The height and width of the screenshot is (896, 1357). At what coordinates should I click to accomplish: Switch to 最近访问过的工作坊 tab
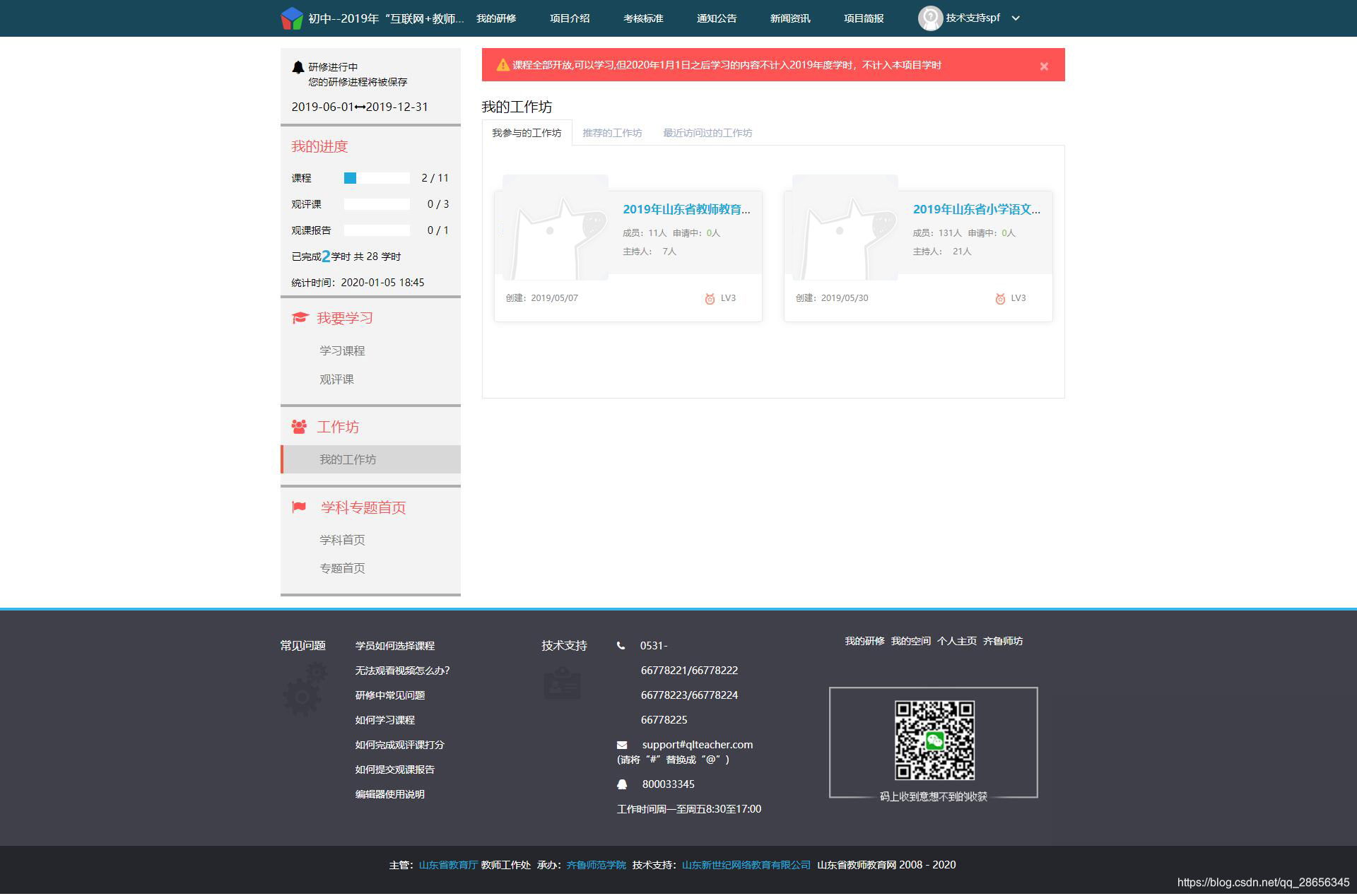pyautogui.click(x=707, y=133)
